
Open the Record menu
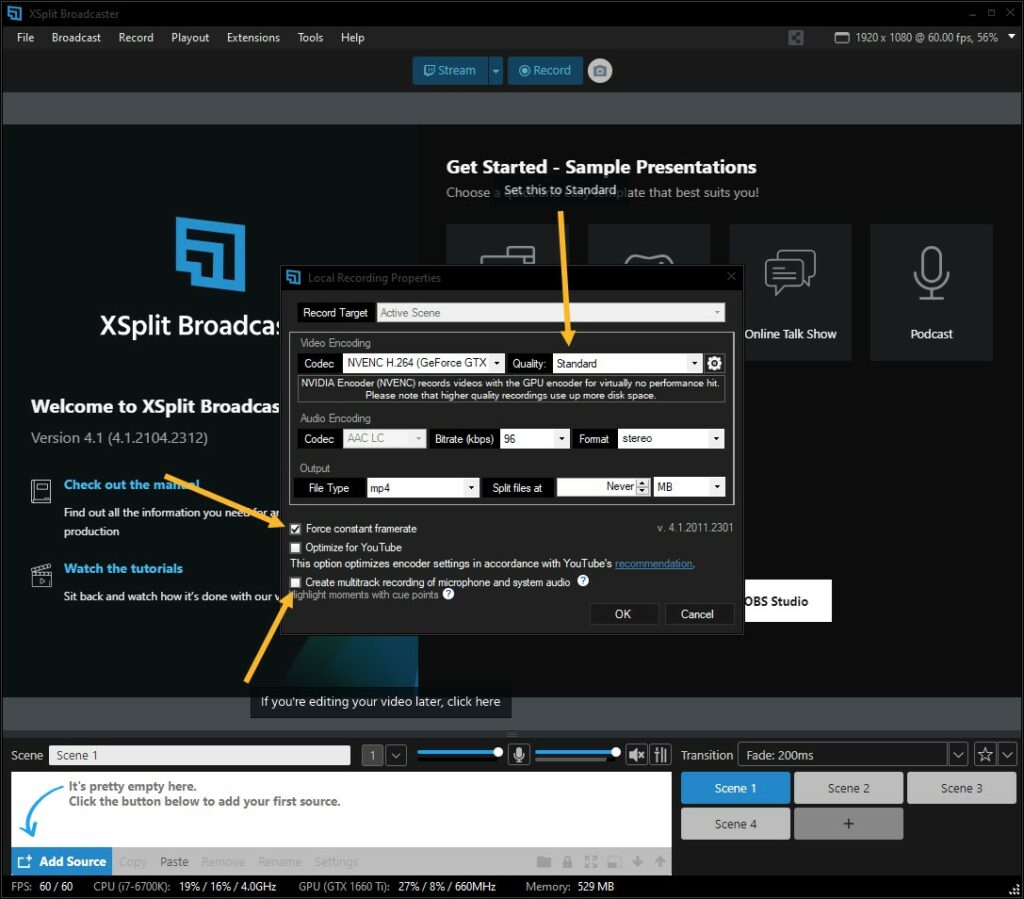pyautogui.click(x=136, y=38)
